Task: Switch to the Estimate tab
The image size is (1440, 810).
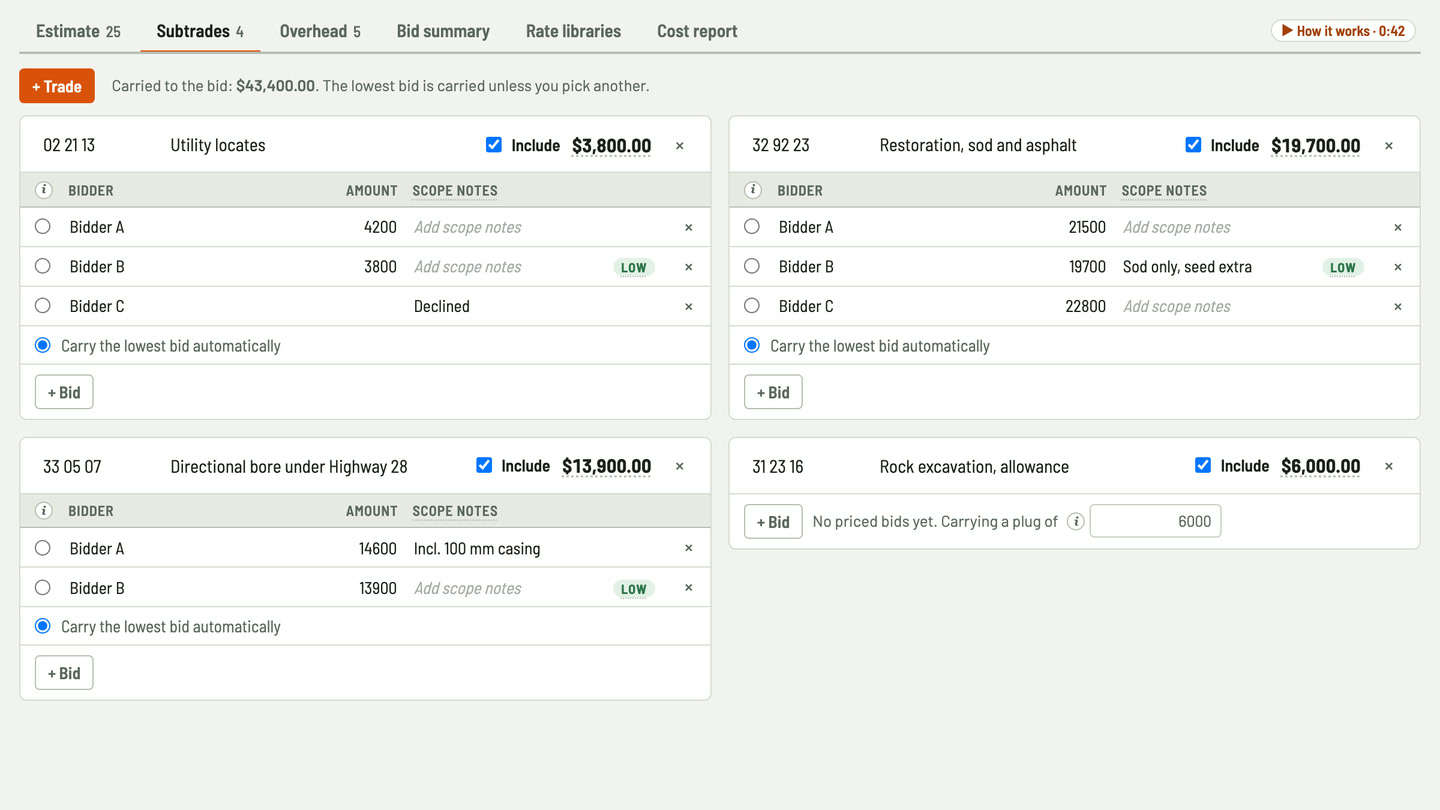Action: point(78,31)
